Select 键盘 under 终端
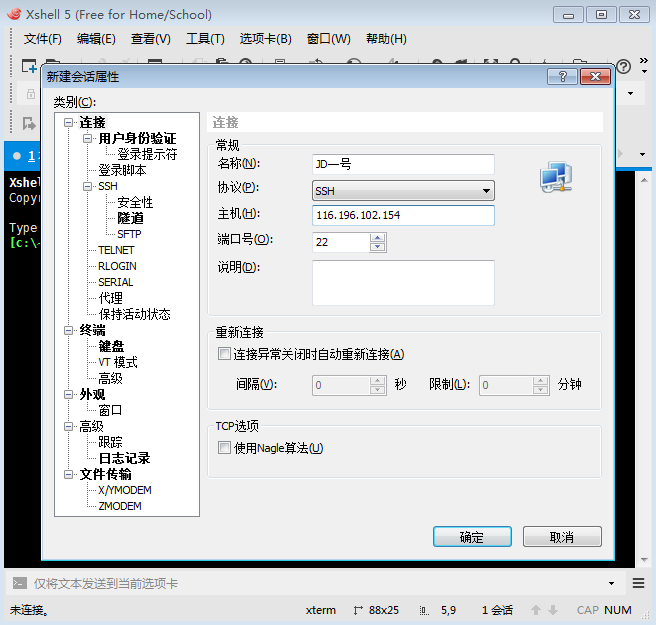Viewport: 656px width, 625px height. point(111,346)
